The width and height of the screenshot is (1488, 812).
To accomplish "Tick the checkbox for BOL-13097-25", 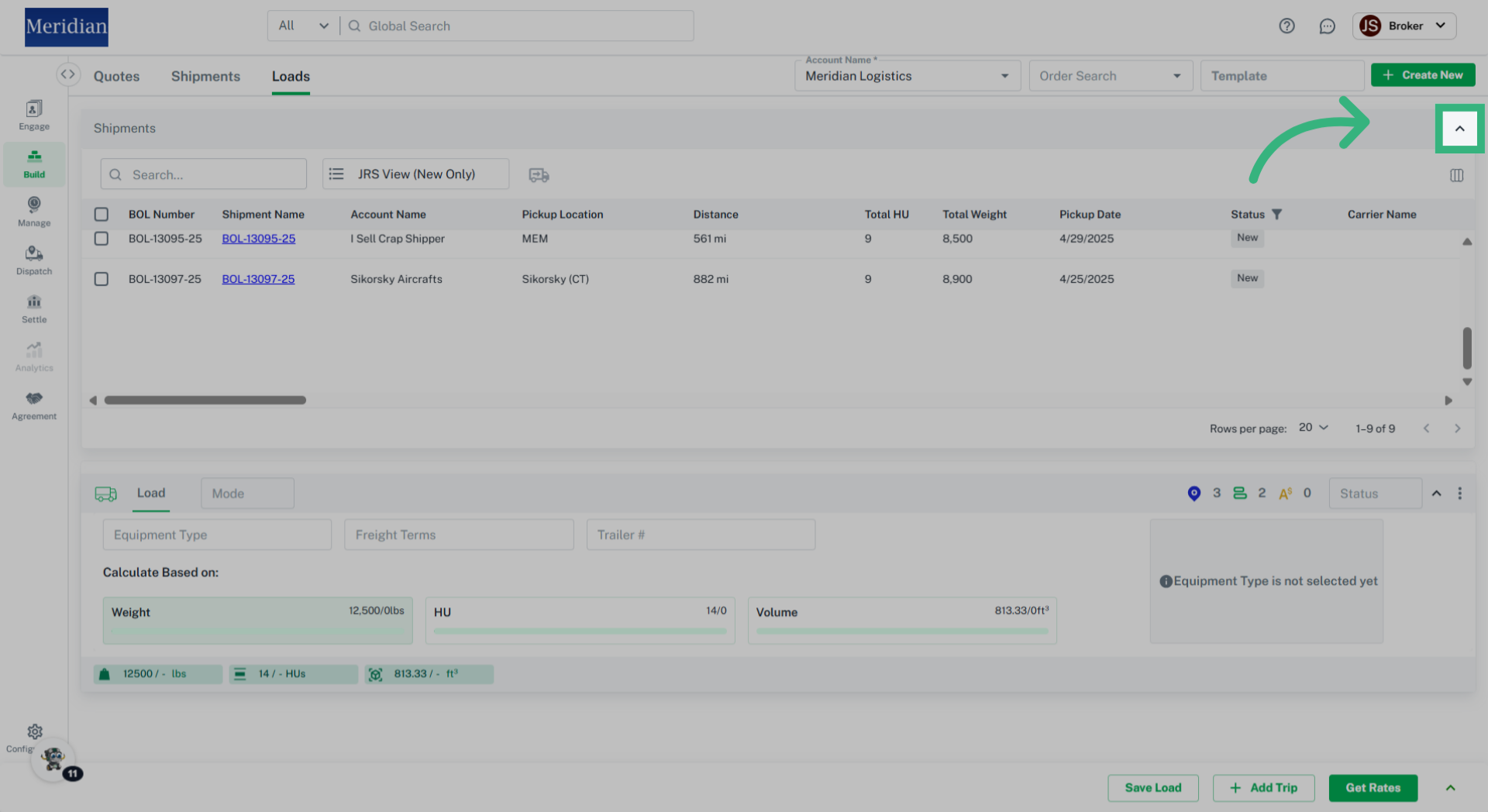I will tap(102, 279).
